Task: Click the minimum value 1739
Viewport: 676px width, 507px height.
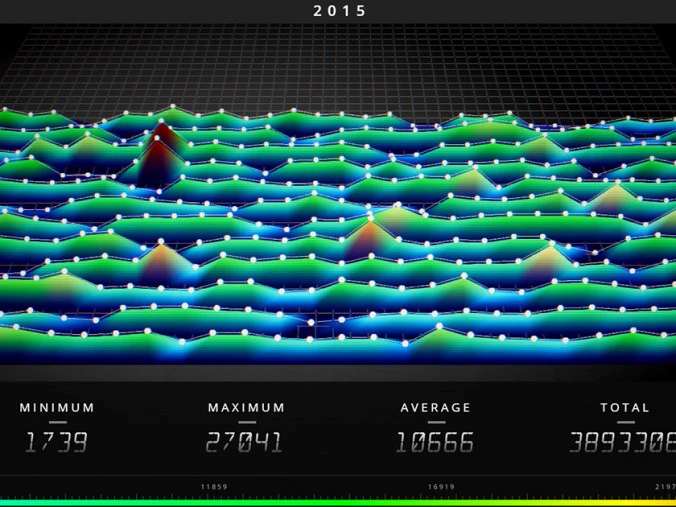Action: 56,442
